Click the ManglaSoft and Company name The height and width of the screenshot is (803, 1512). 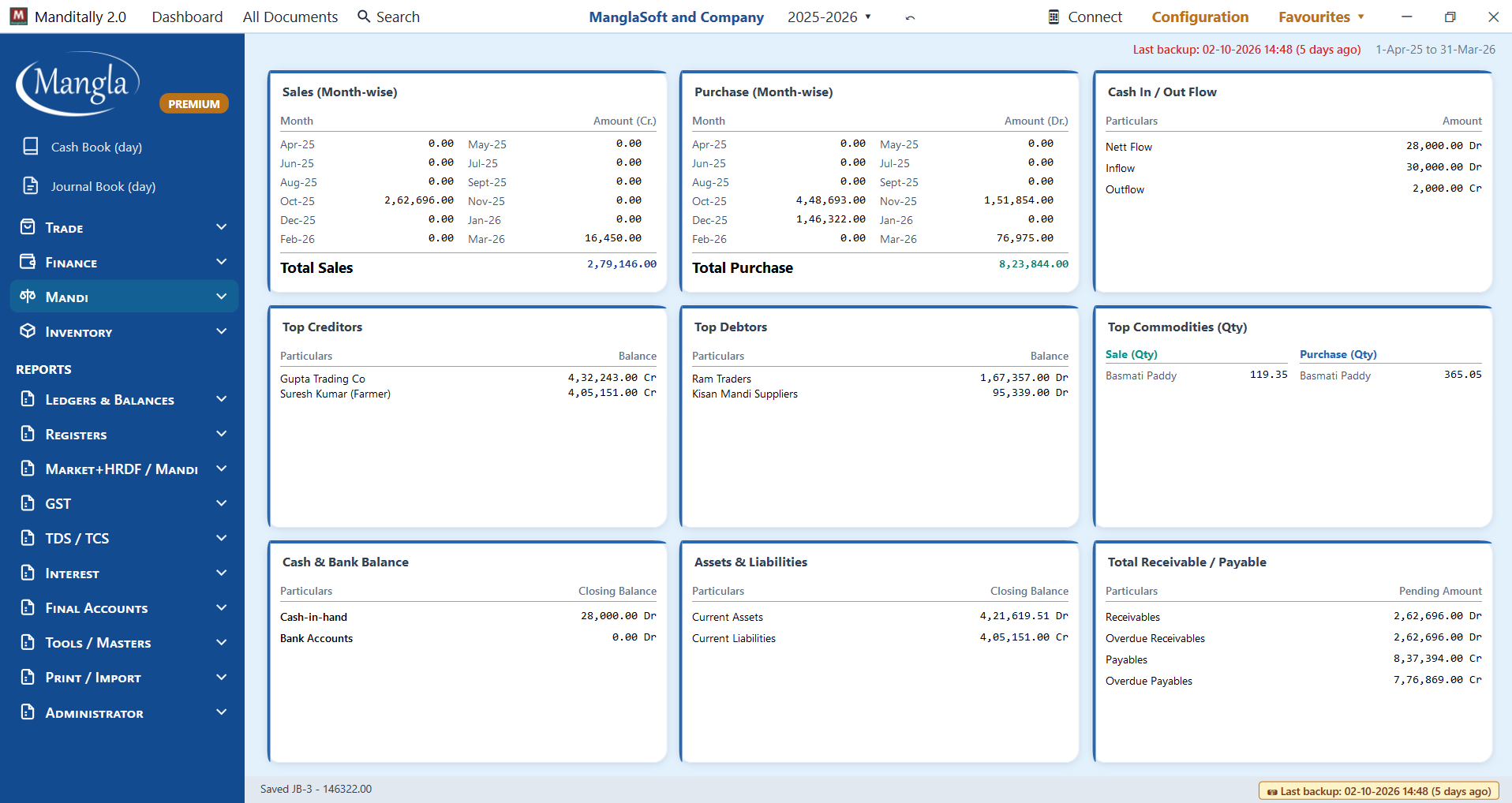click(x=676, y=17)
